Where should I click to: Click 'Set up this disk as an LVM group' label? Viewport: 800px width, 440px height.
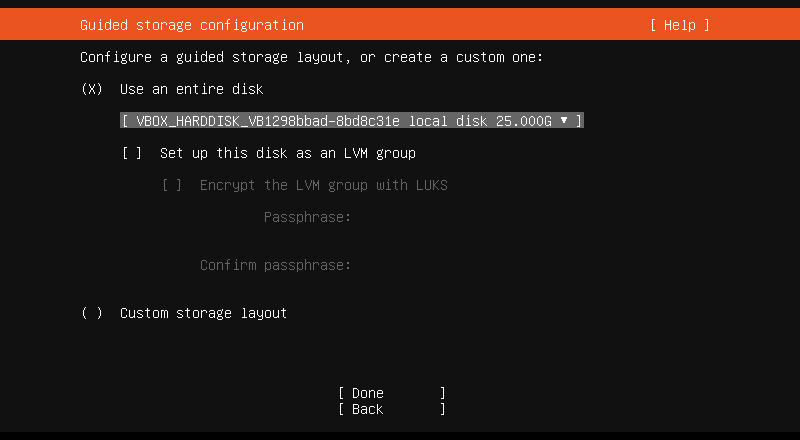coord(288,153)
